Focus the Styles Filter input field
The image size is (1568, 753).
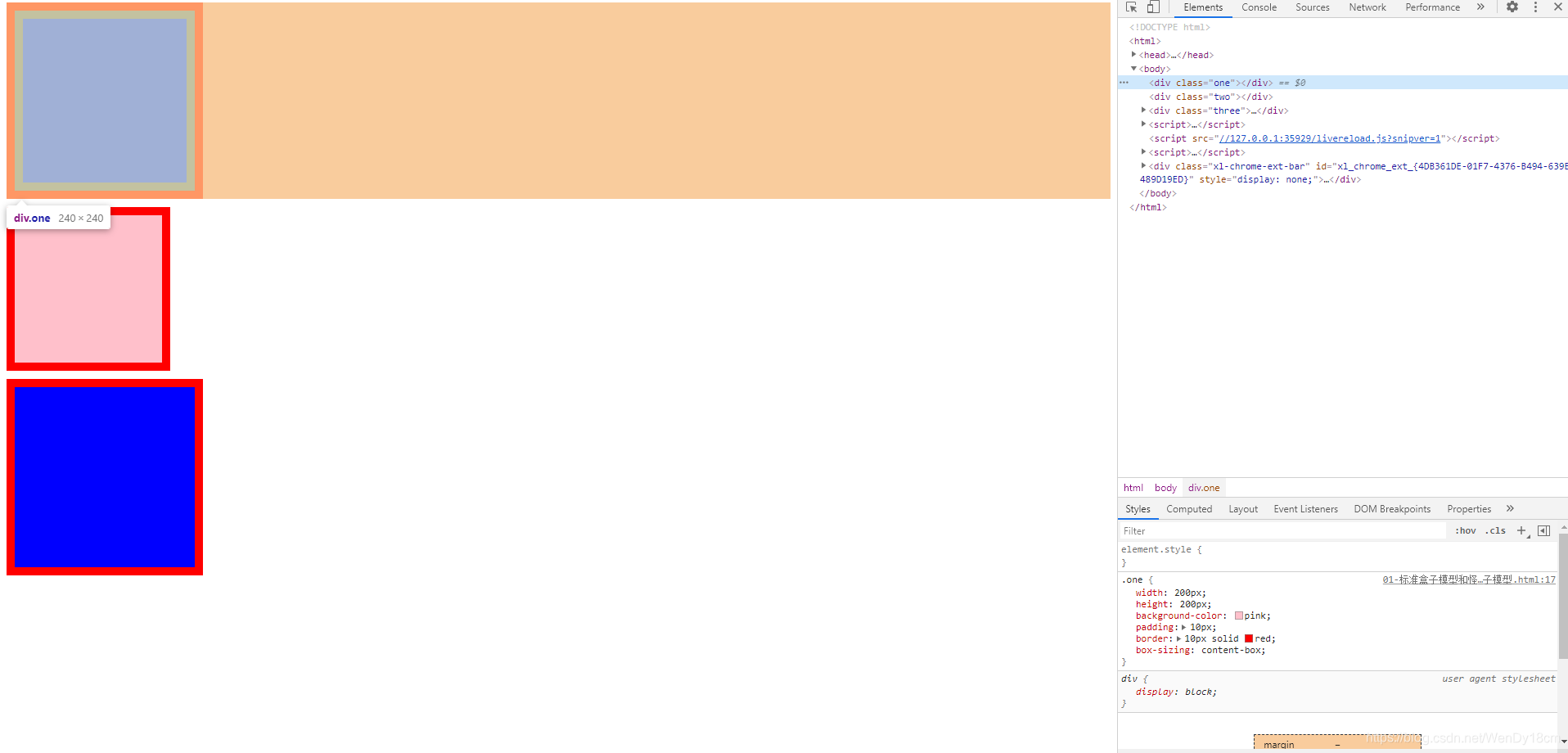[x=1283, y=531]
